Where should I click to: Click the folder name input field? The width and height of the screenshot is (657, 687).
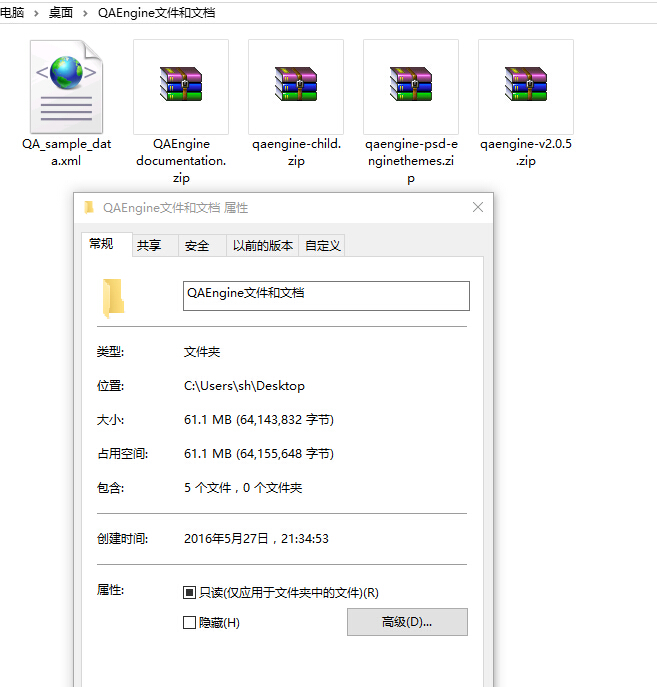[x=326, y=296]
